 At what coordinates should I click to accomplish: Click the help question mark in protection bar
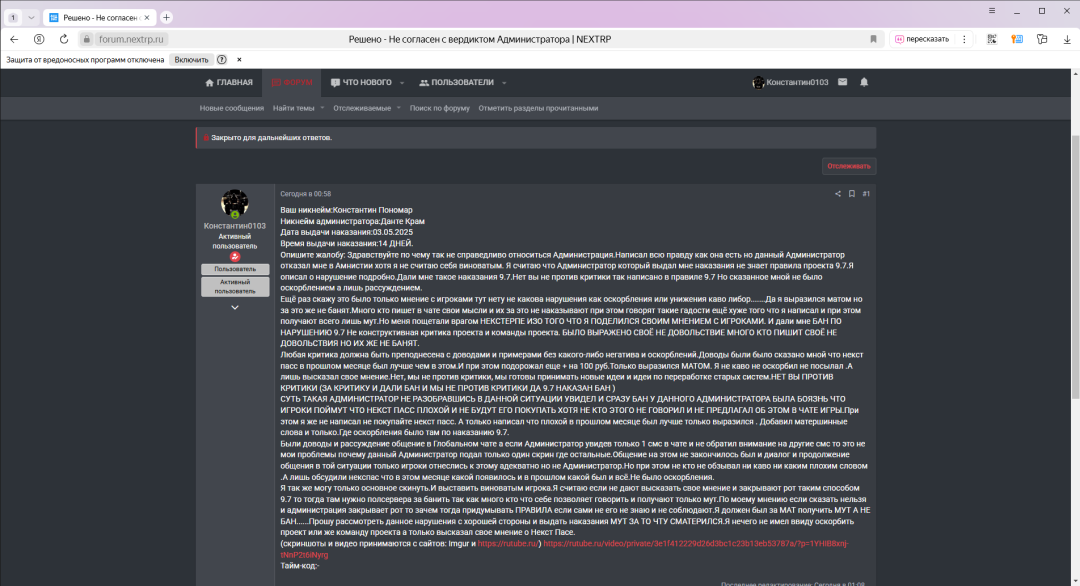(221, 60)
